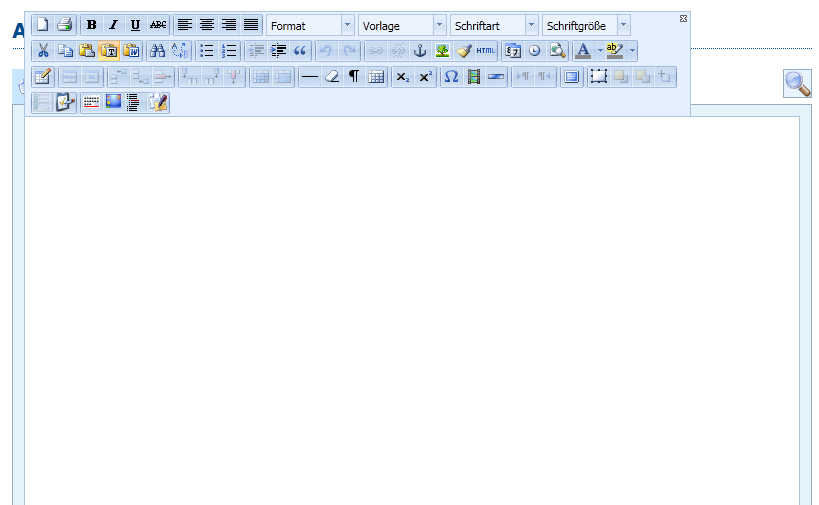This screenshot has width=819, height=505.
Task: Click the magnifier preview button at right
Action: pos(797,84)
